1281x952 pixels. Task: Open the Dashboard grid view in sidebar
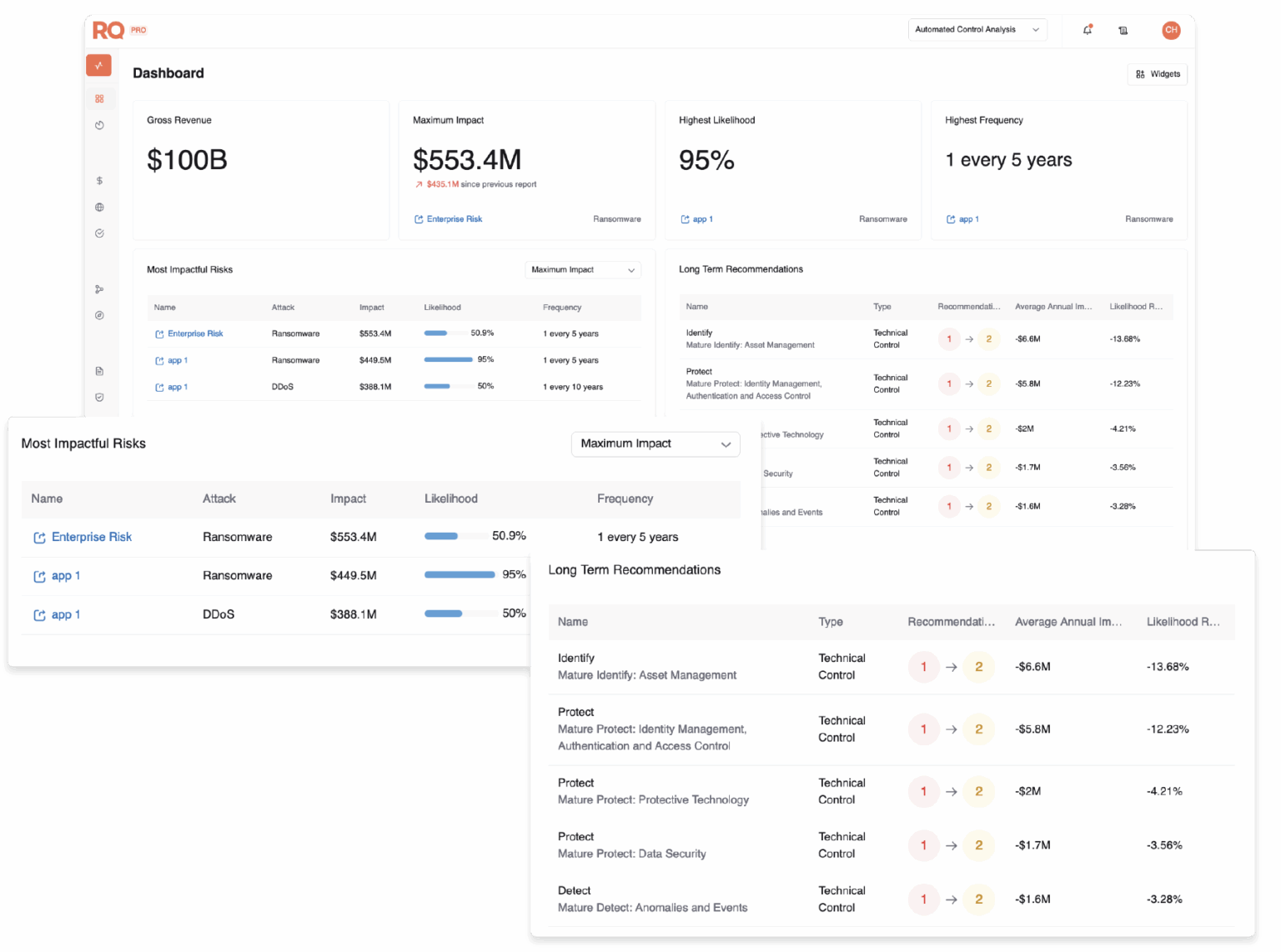[x=99, y=98]
